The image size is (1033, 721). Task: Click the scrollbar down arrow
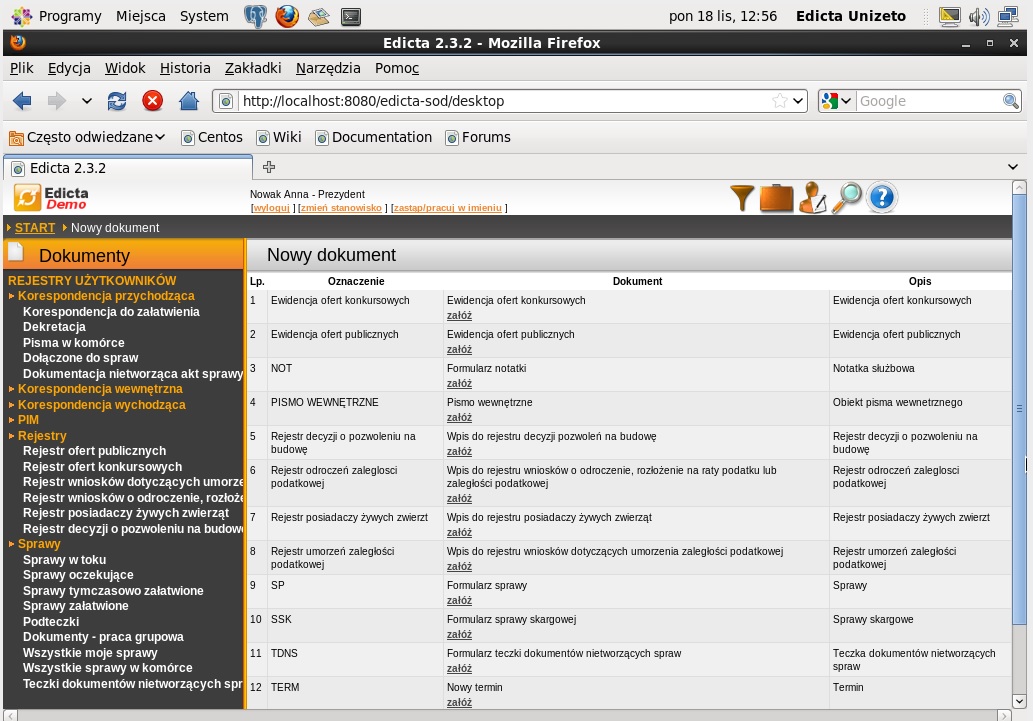tap(1019, 701)
